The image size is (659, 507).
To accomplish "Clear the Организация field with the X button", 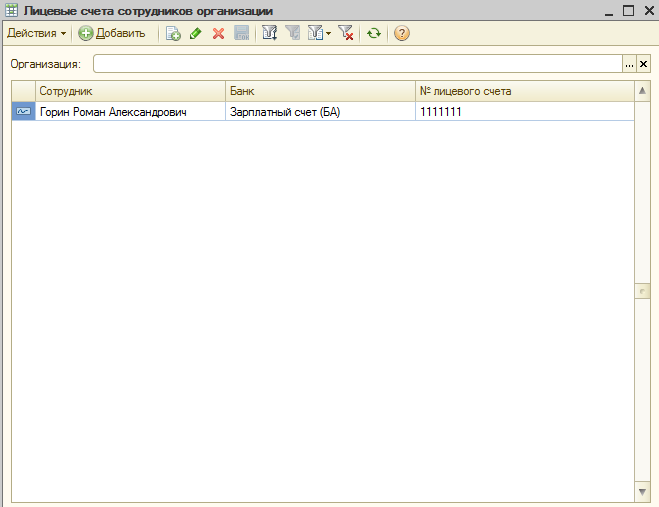I will click(x=643, y=64).
